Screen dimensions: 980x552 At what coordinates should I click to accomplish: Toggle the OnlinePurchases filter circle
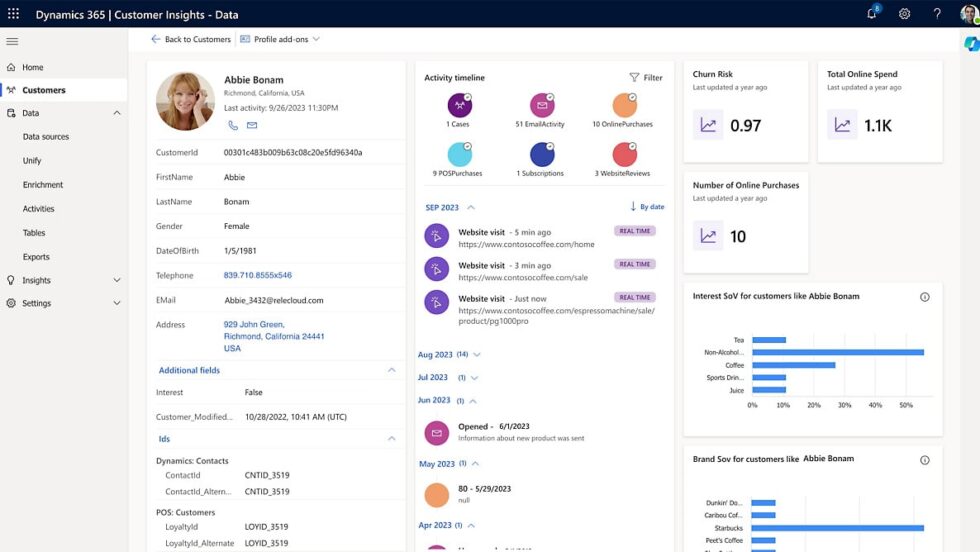(x=624, y=105)
